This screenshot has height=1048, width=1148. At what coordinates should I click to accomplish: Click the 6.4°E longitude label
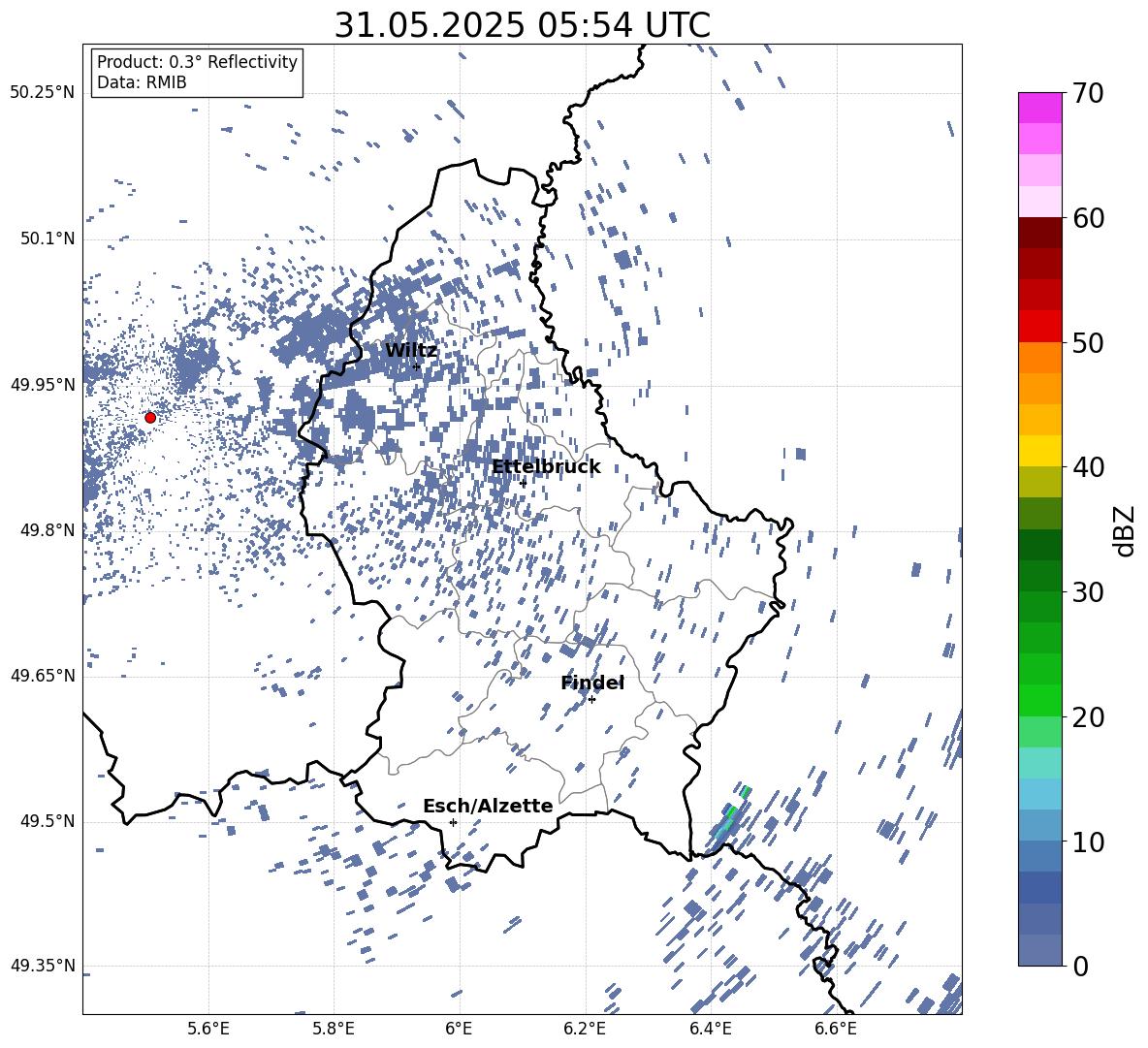point(710,1029)
